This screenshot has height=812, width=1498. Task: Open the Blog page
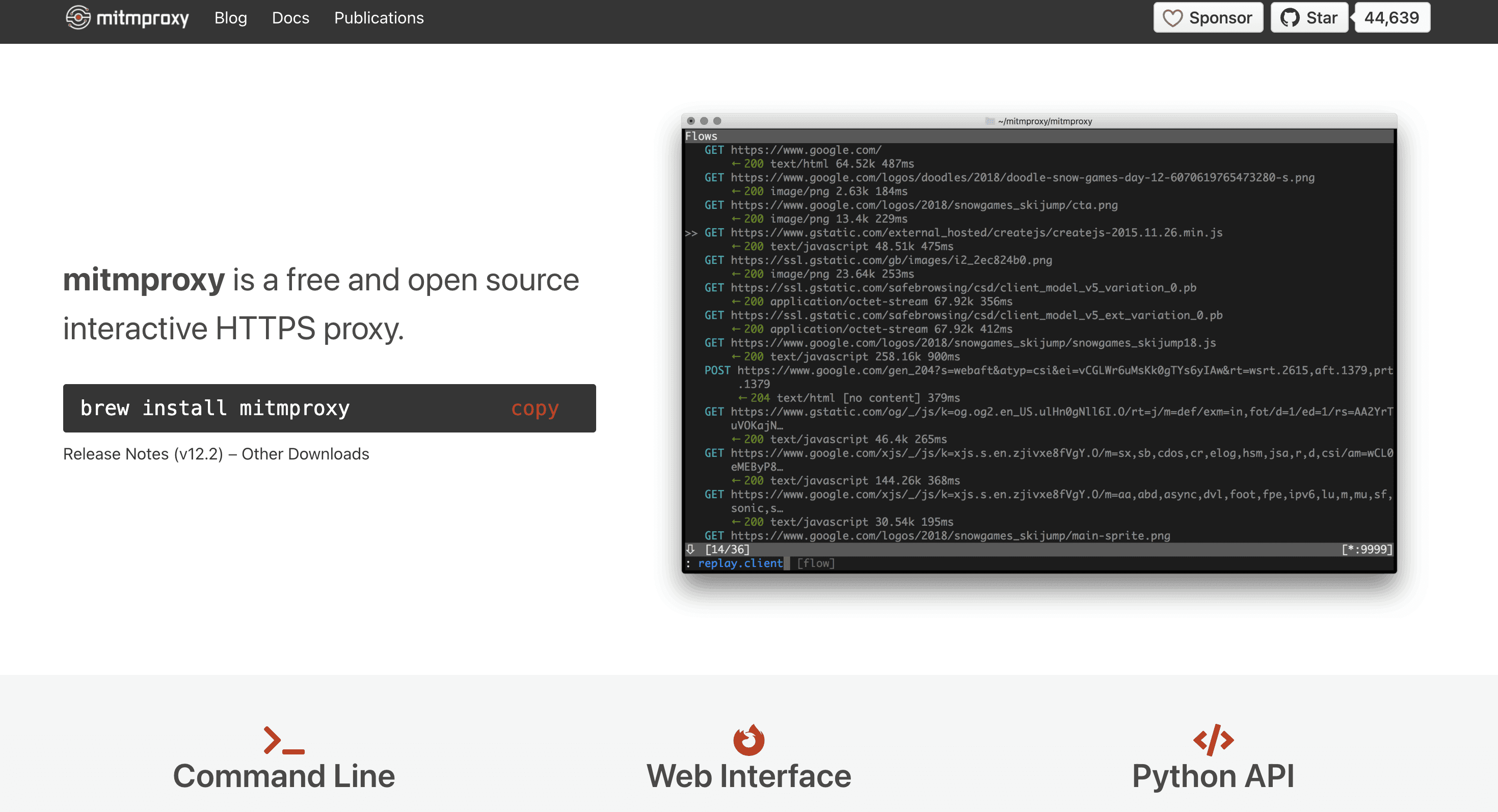tap(230, 17)
